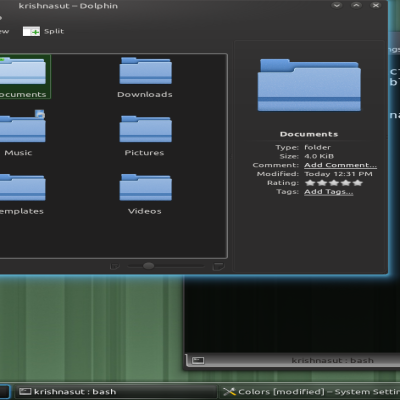
Task: Select the highlighted Documents folder in file view
Action: [x=25, y=77]
